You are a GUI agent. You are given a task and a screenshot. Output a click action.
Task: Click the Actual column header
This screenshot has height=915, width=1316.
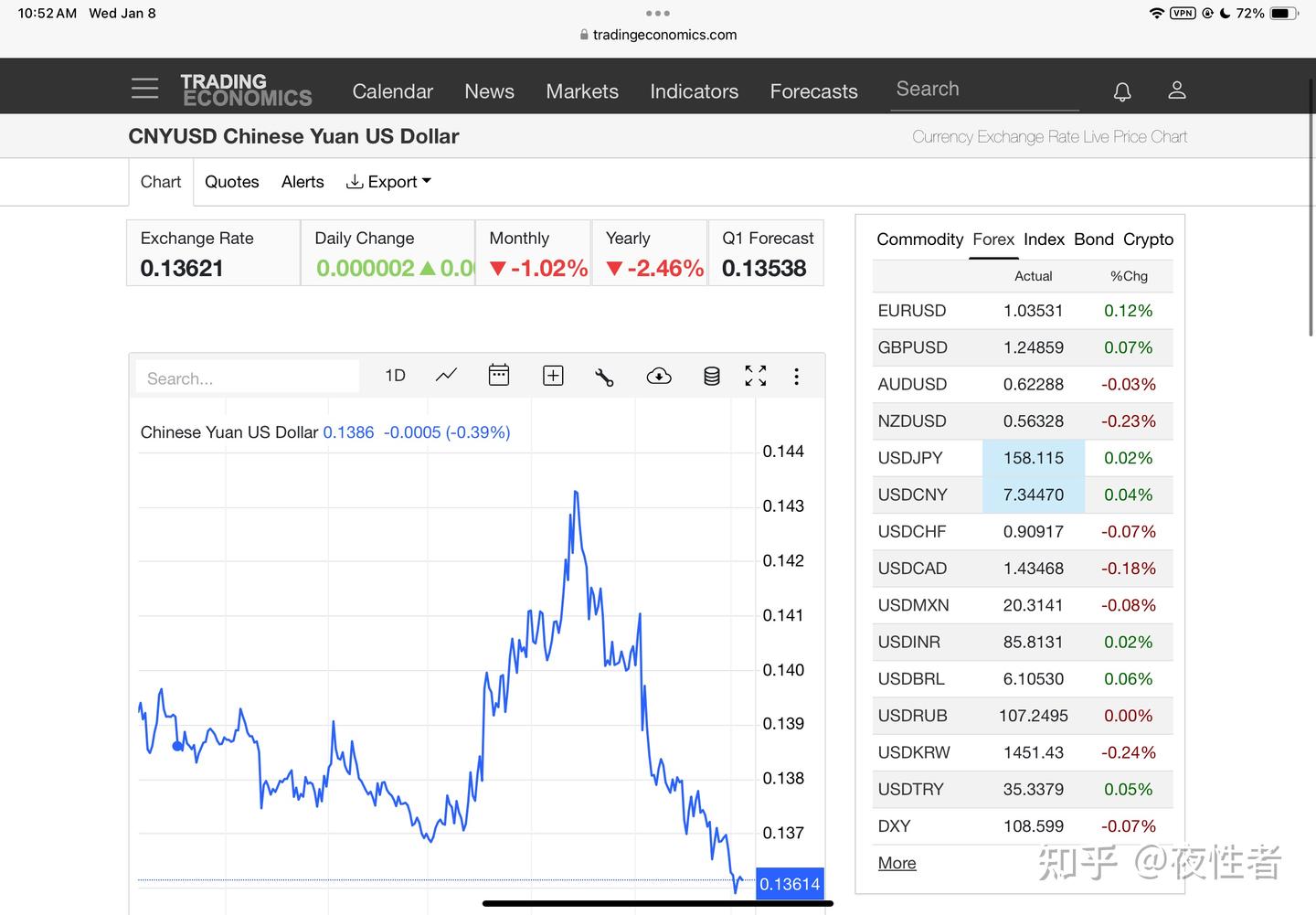(1034, 276)
